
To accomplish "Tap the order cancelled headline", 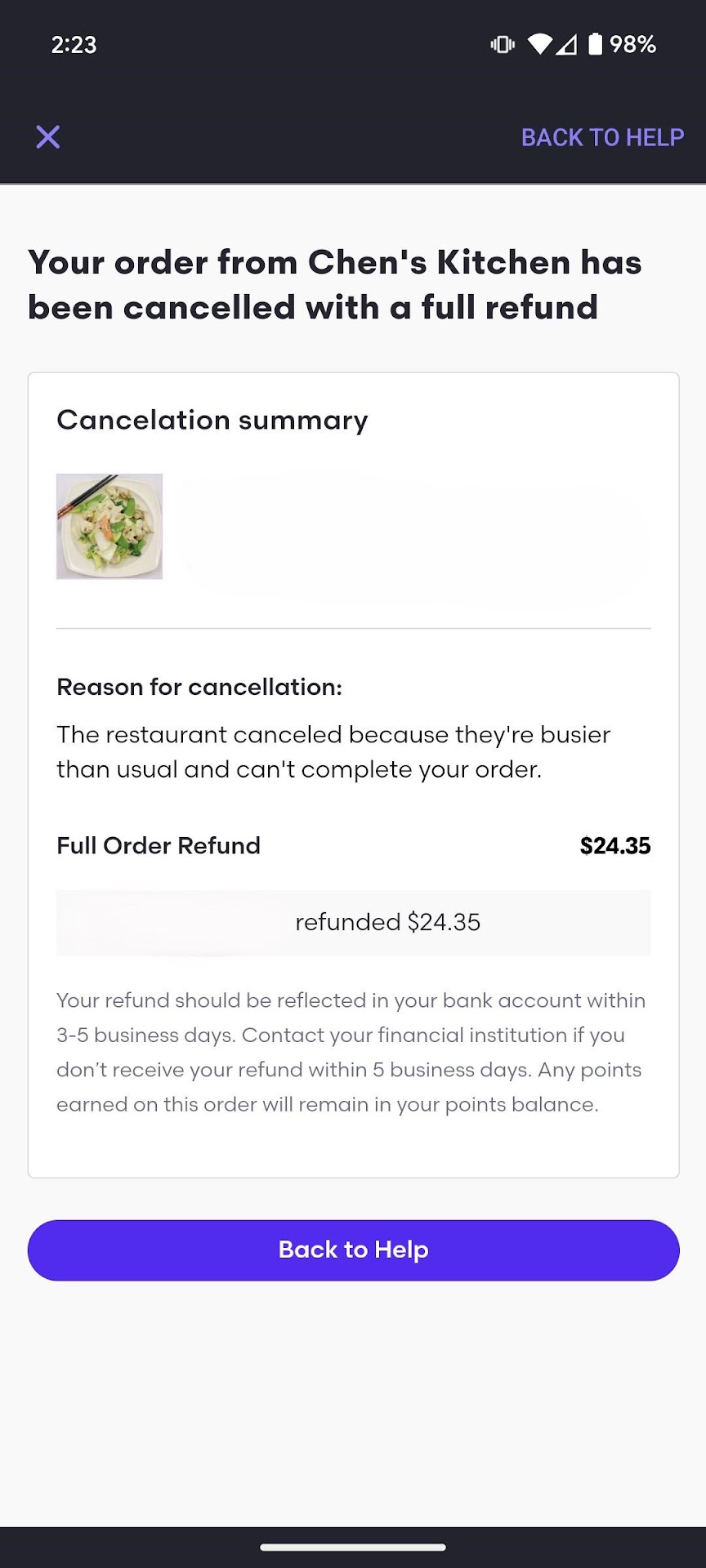I will click(335, 285).
